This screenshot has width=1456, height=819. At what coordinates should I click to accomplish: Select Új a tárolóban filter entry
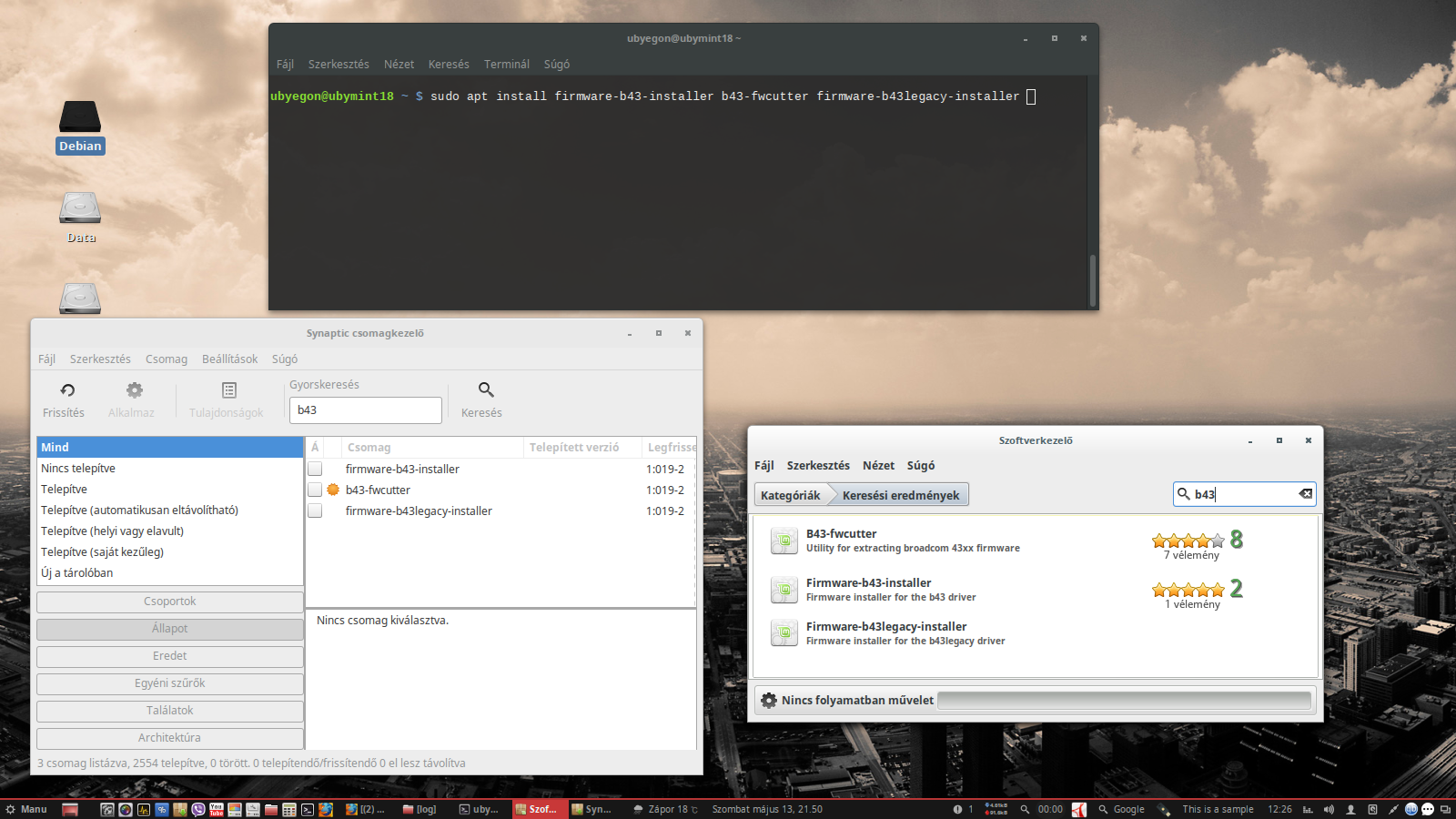point(170,573)
